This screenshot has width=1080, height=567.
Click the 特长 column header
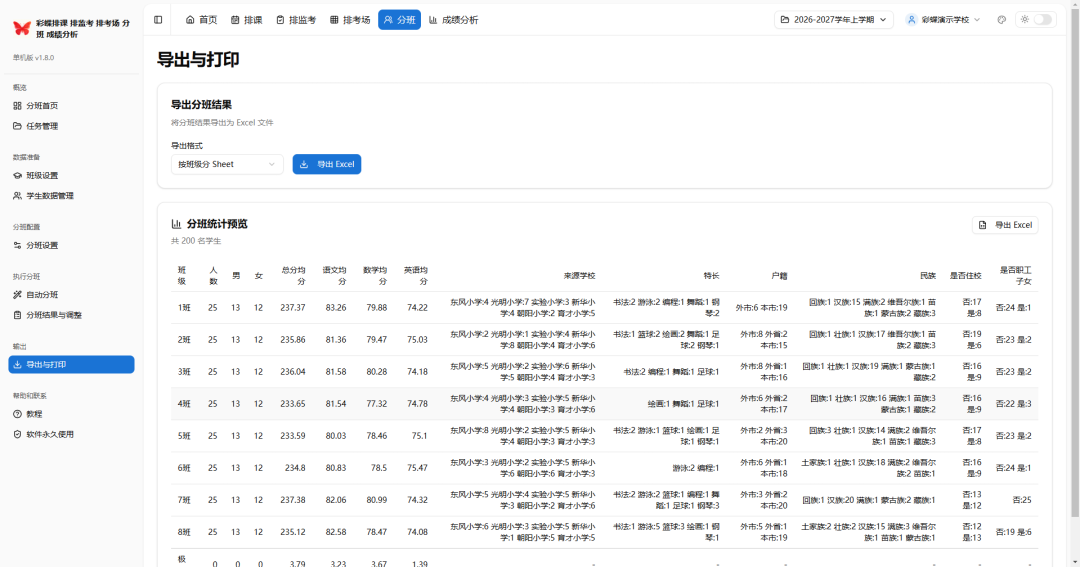[712, 276]
